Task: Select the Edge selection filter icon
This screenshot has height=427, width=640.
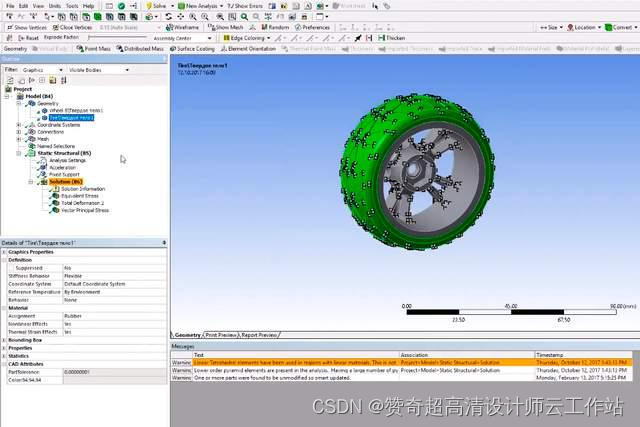Action: tap(74, 17)
